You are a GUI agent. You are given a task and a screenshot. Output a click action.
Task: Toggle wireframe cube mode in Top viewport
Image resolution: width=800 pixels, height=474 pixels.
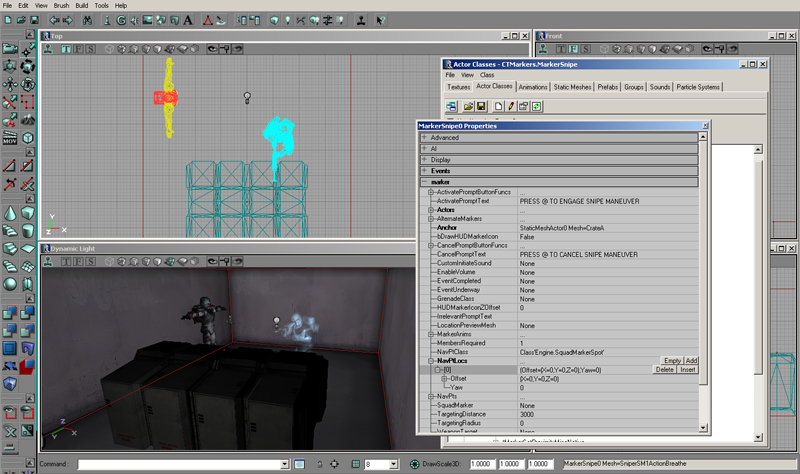click(x=109, y=49)
